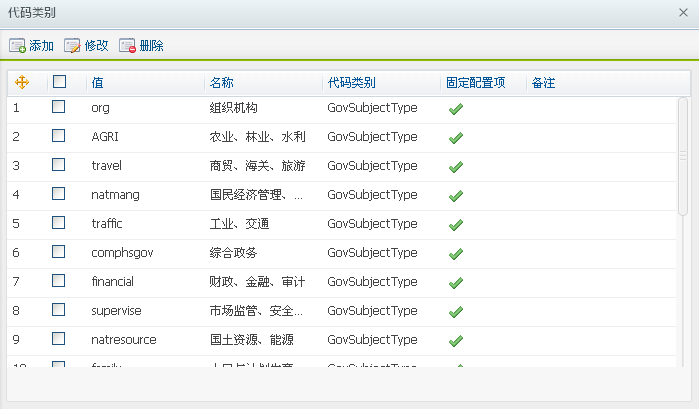This screenshot has height=409, width=699.
Task: Check the box for the AGRI row
Action: click(x=59, y=136)
